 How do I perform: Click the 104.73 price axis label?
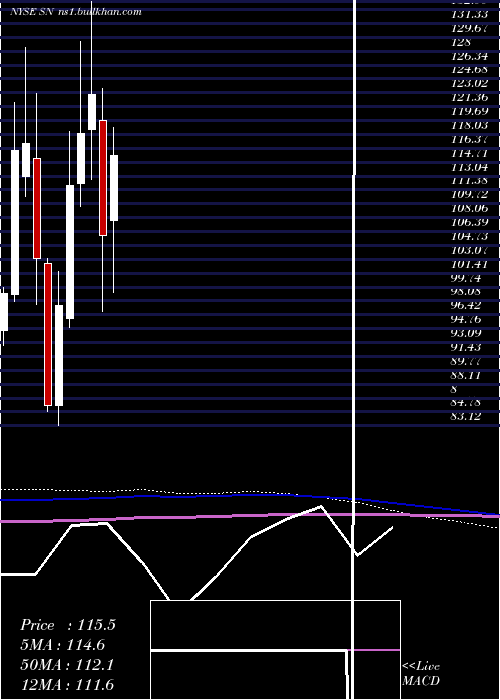click(470, 236)
